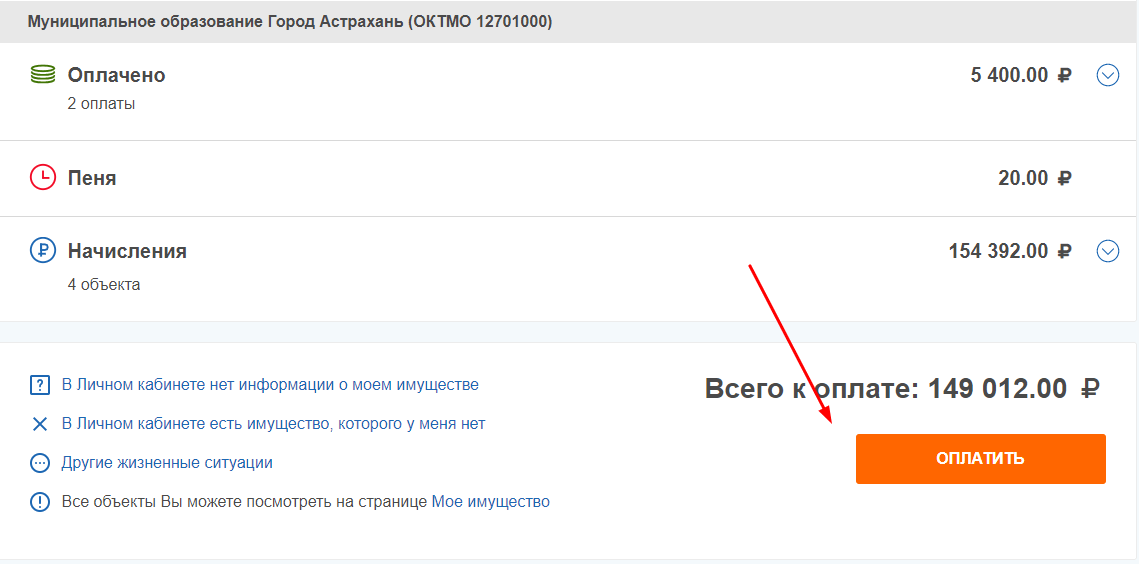
Task: Select the Начисления row title
Action: pyautogui.click(x=127, y=251)
